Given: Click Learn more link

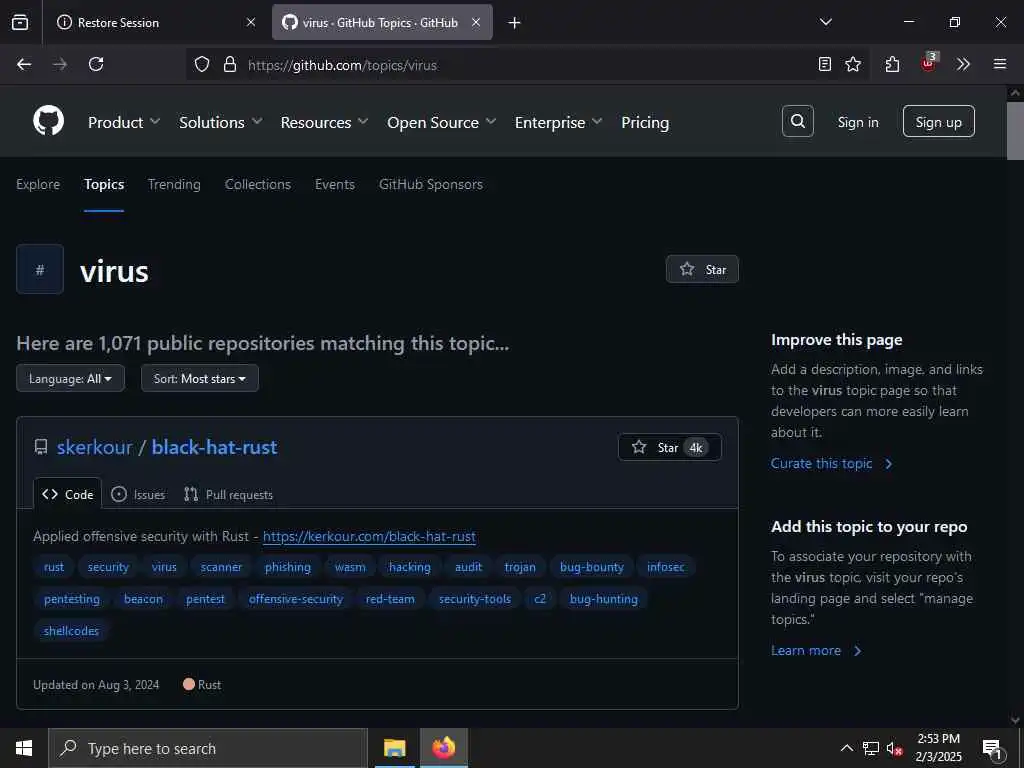Looking at the screenshot, I should point(816,650).
